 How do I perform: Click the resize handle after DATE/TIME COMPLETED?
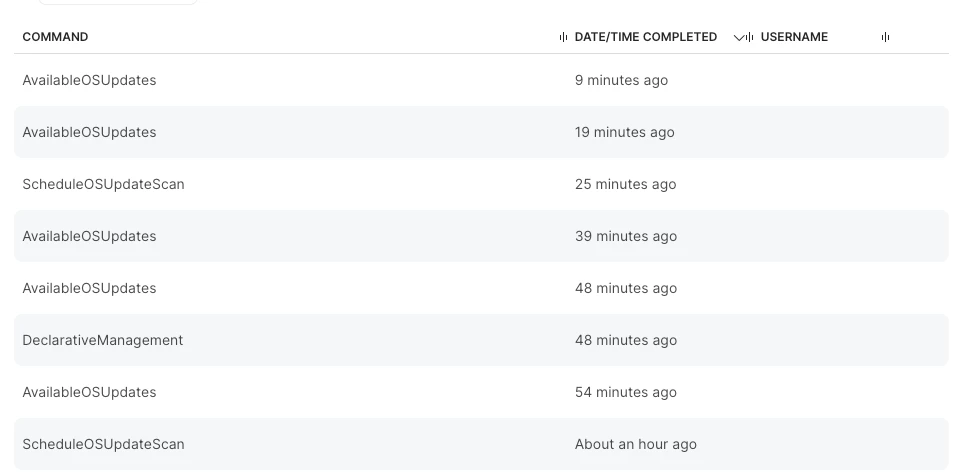coord(749,37)
